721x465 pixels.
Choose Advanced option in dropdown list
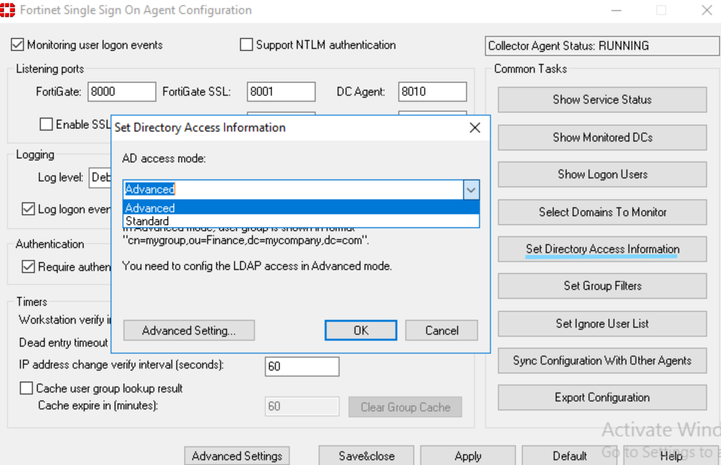(150, 208)
